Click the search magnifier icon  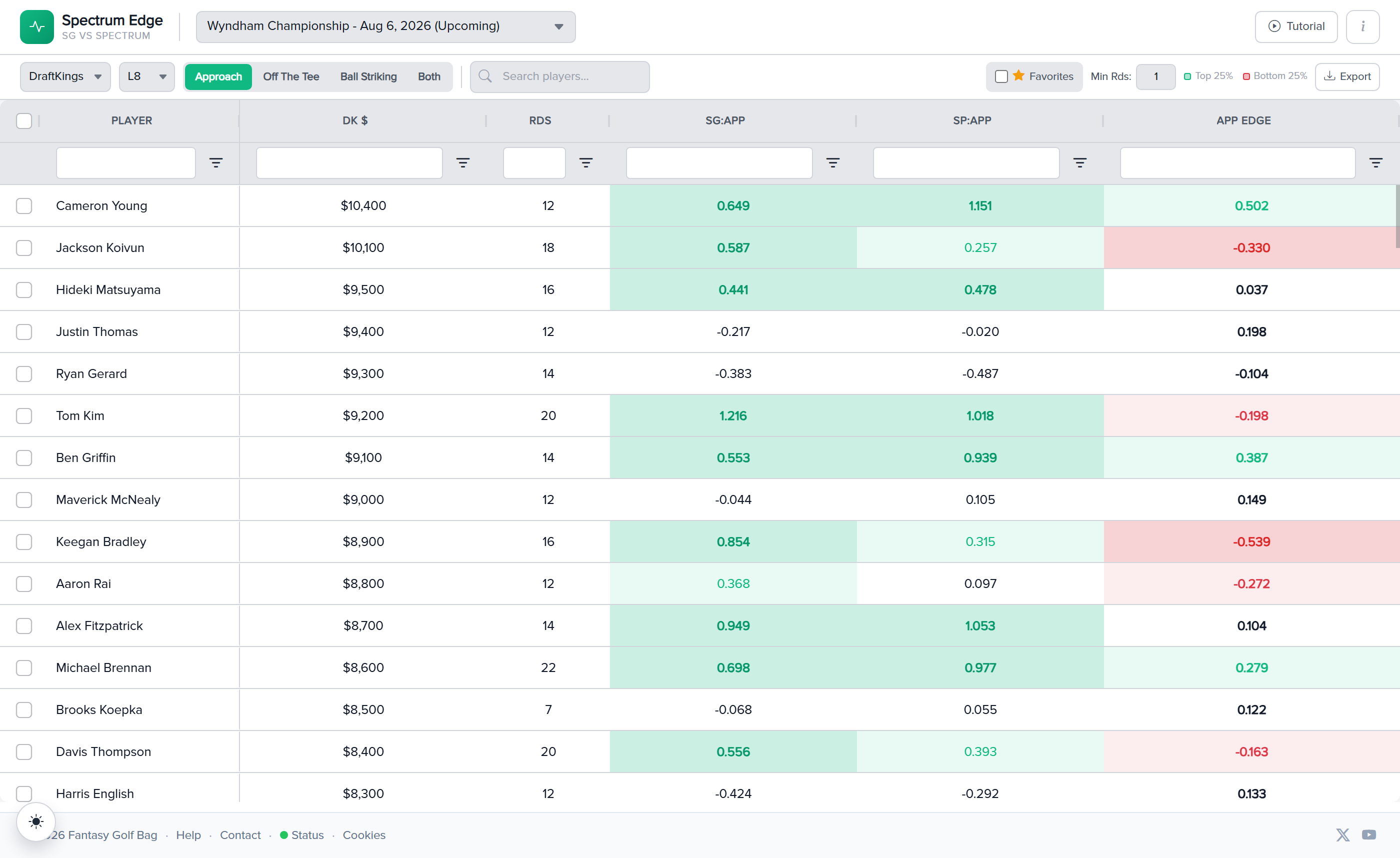click(x=484, y=76)
